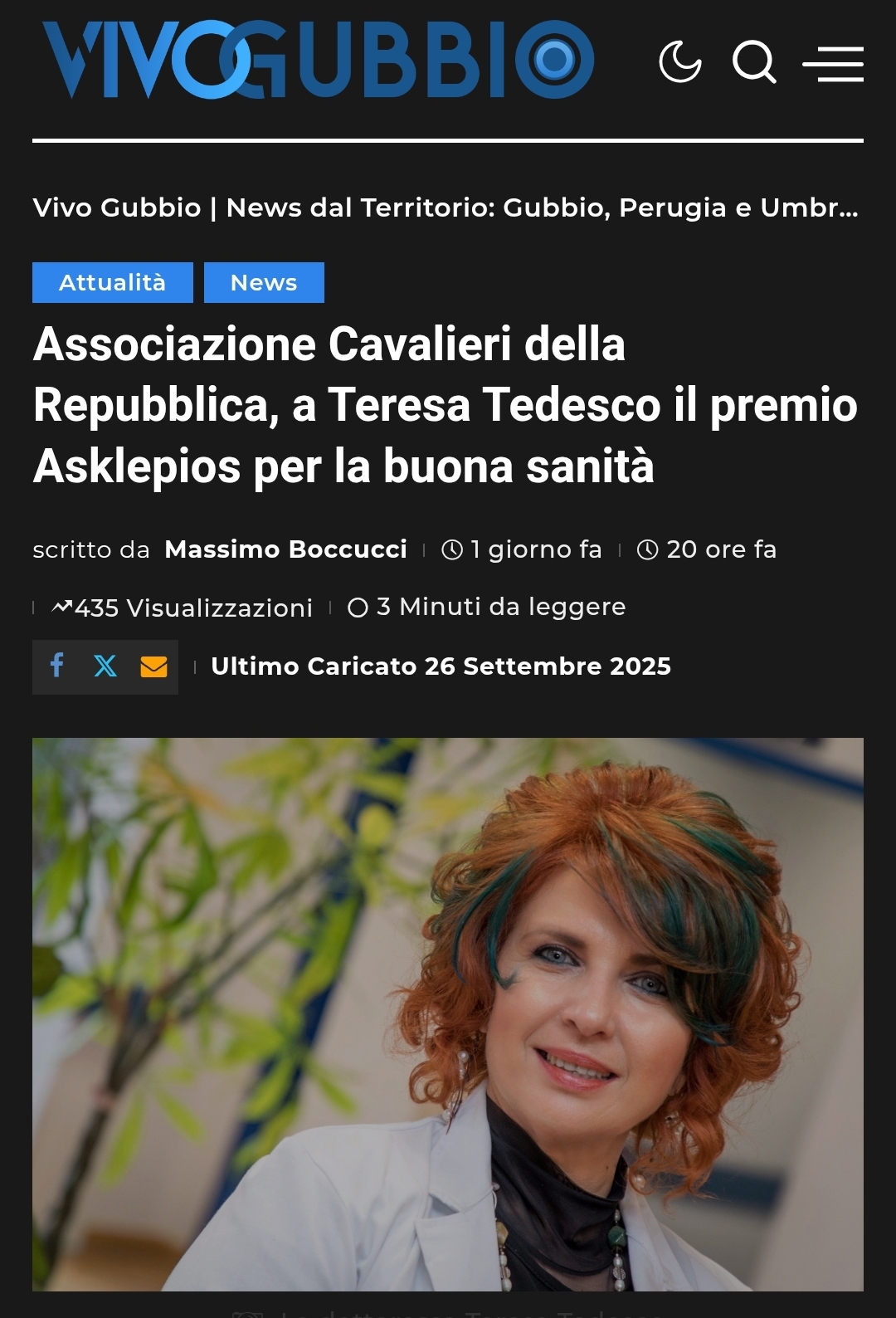The image size is (896, 1318).
Task: Click 'Ultimo Caricato 26 Settembre 2025' text
Action: (441, 666)
